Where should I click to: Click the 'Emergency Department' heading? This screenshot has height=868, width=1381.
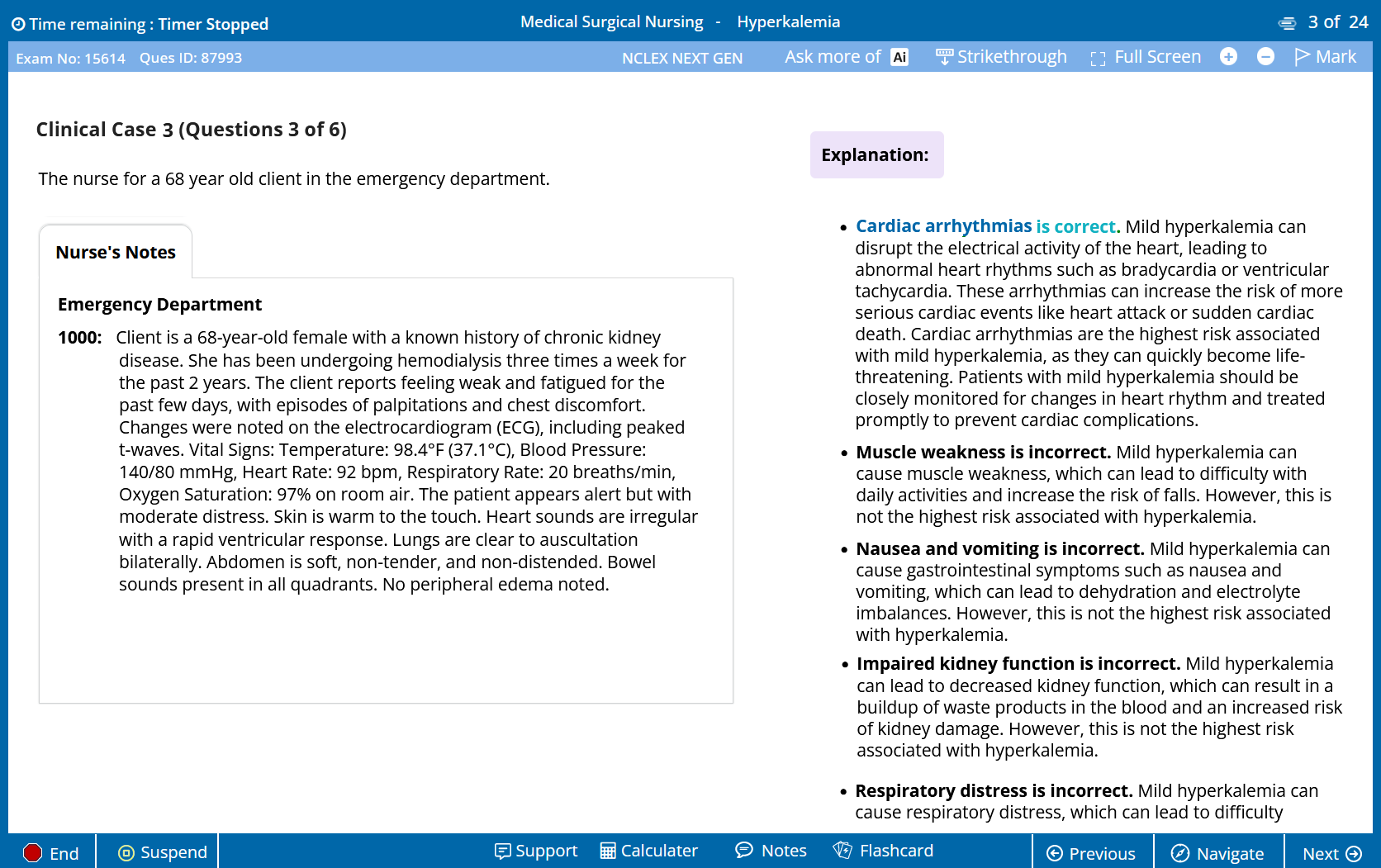pos(159,305)
